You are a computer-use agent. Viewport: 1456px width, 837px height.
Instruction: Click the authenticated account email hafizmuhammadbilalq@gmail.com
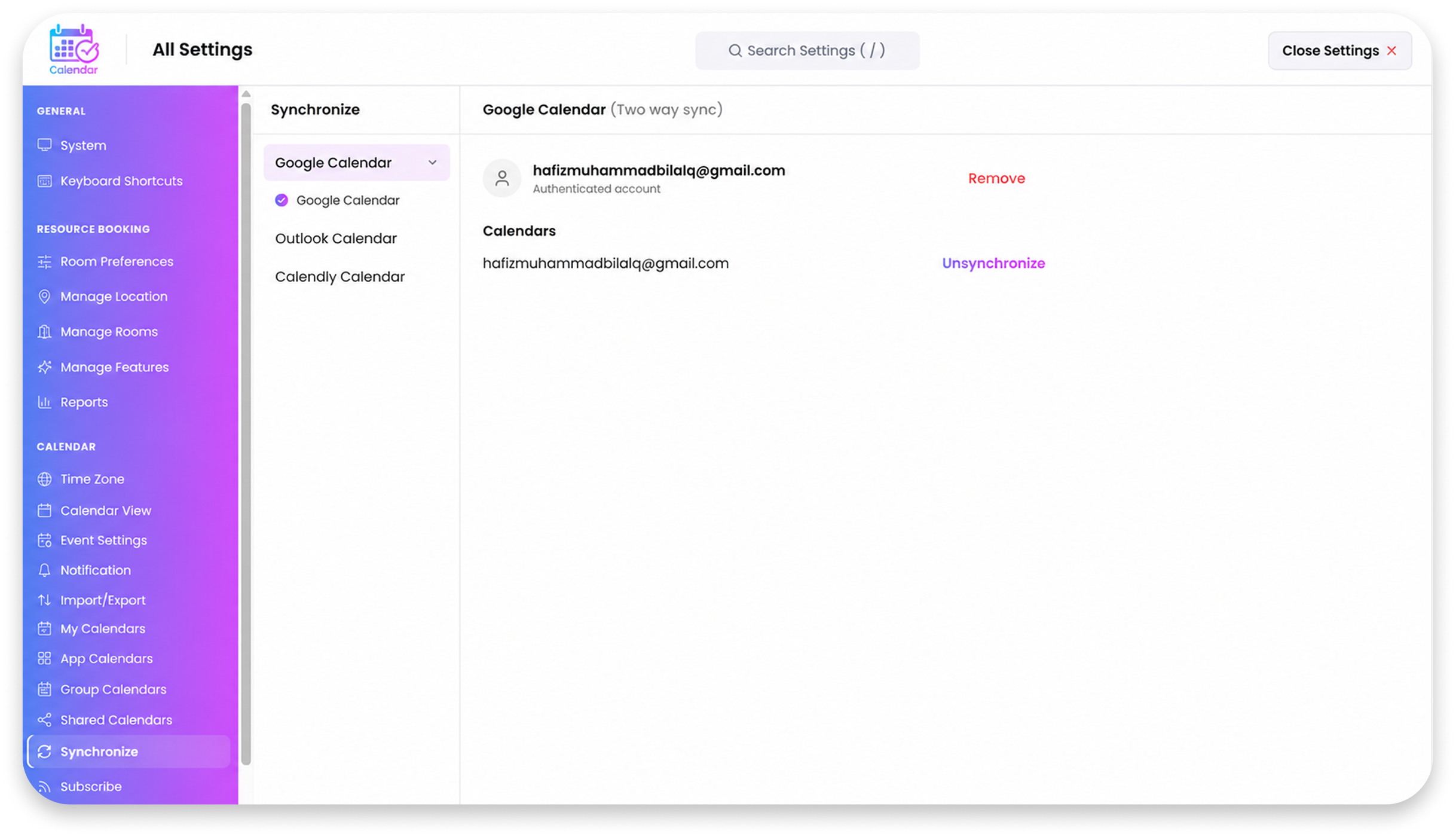(x=659, y=170)
